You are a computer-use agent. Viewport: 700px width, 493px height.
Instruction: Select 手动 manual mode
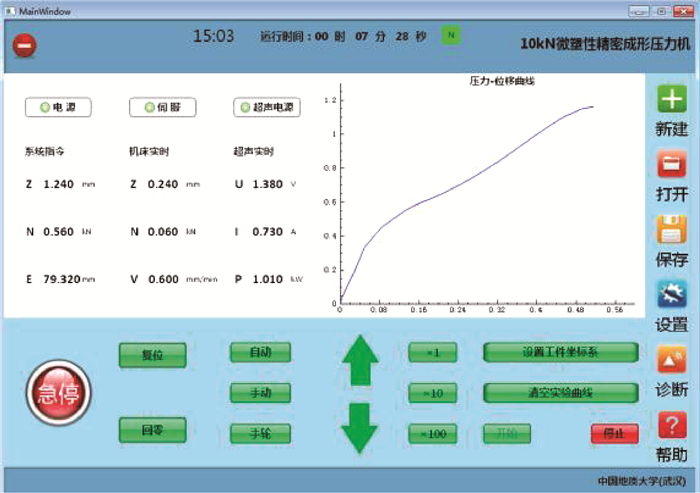[x=260, y=392]
